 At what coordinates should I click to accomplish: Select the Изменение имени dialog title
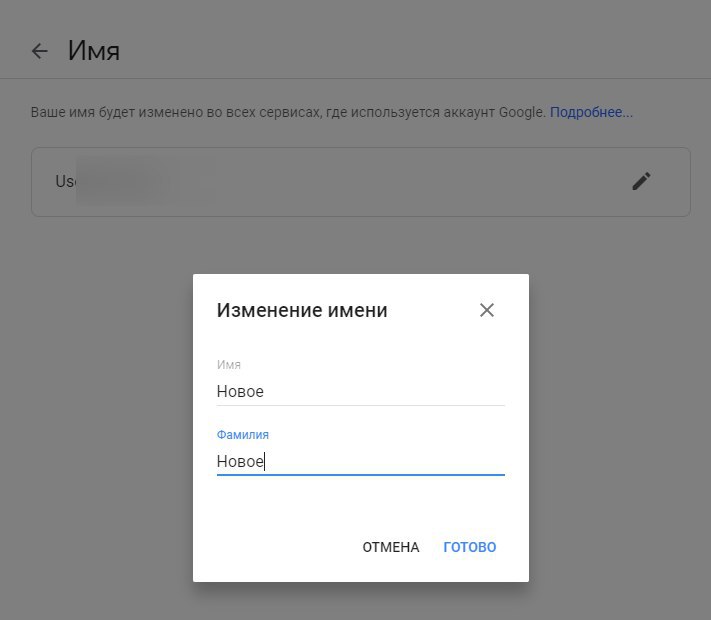click(x=302, y=310)
